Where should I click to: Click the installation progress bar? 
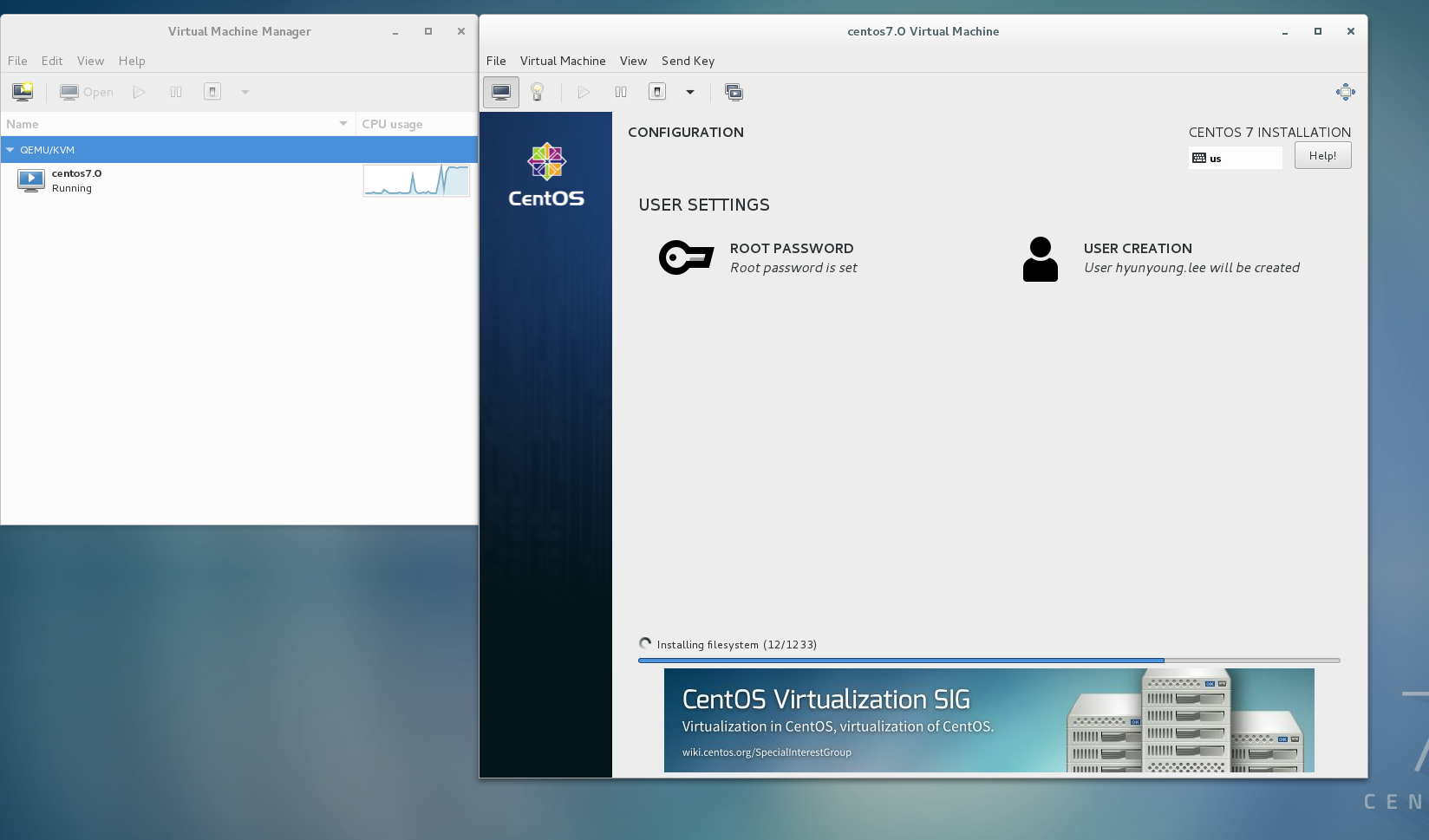(989, 661)
